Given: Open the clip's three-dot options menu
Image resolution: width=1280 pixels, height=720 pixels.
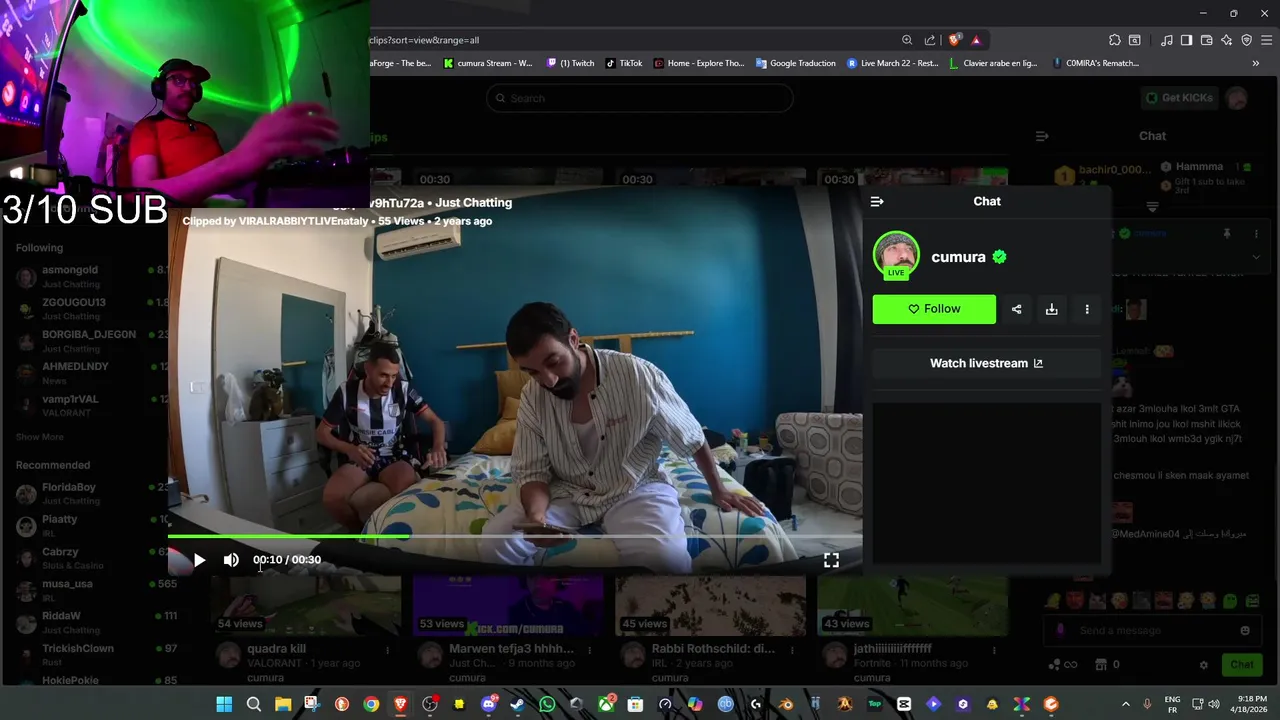Looking at the screenshot, I should click(1087, 309).
